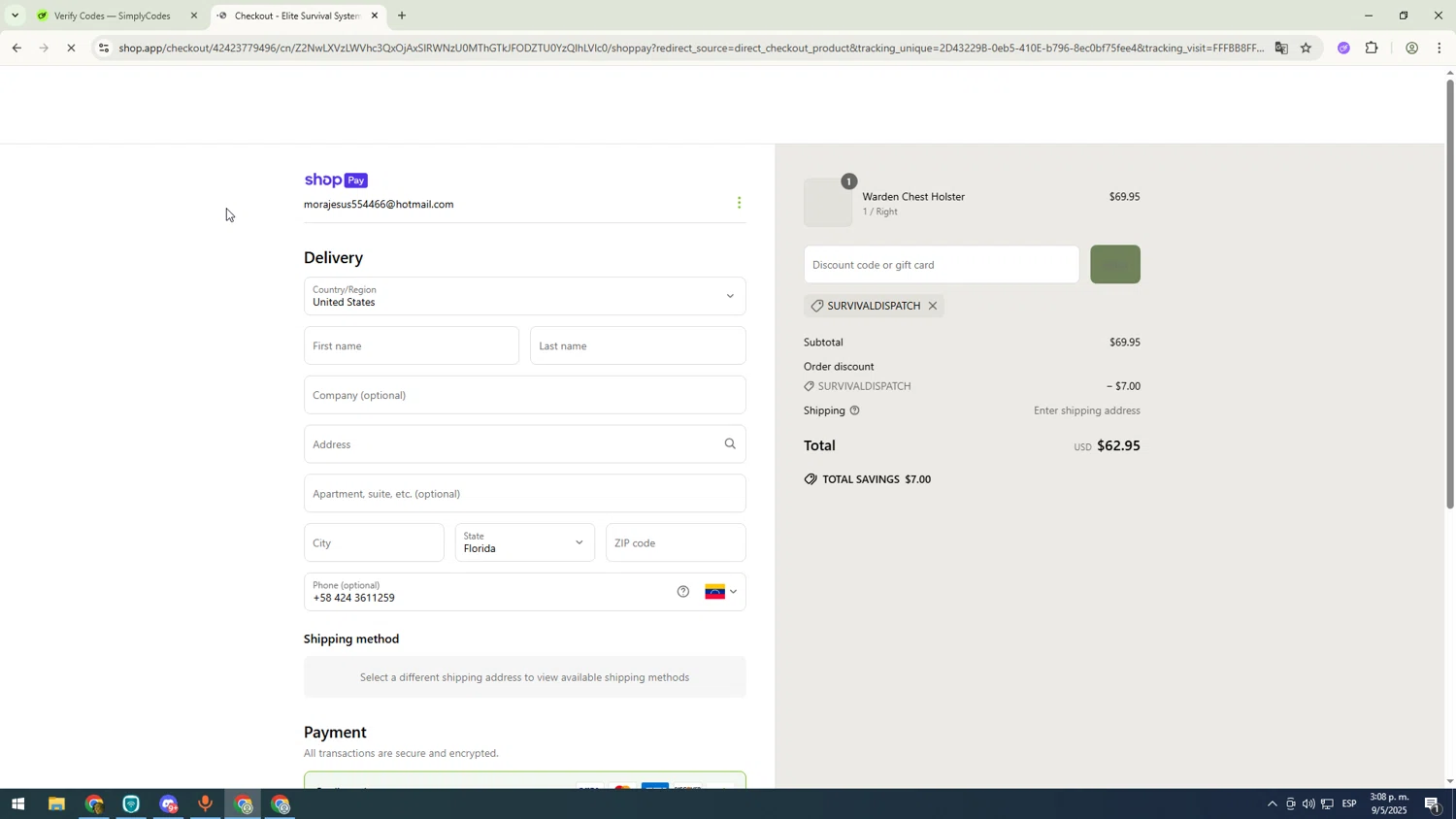Click the purple extension icon in toolbar
1456x819 pixels.
click(x=1343, y=48)
